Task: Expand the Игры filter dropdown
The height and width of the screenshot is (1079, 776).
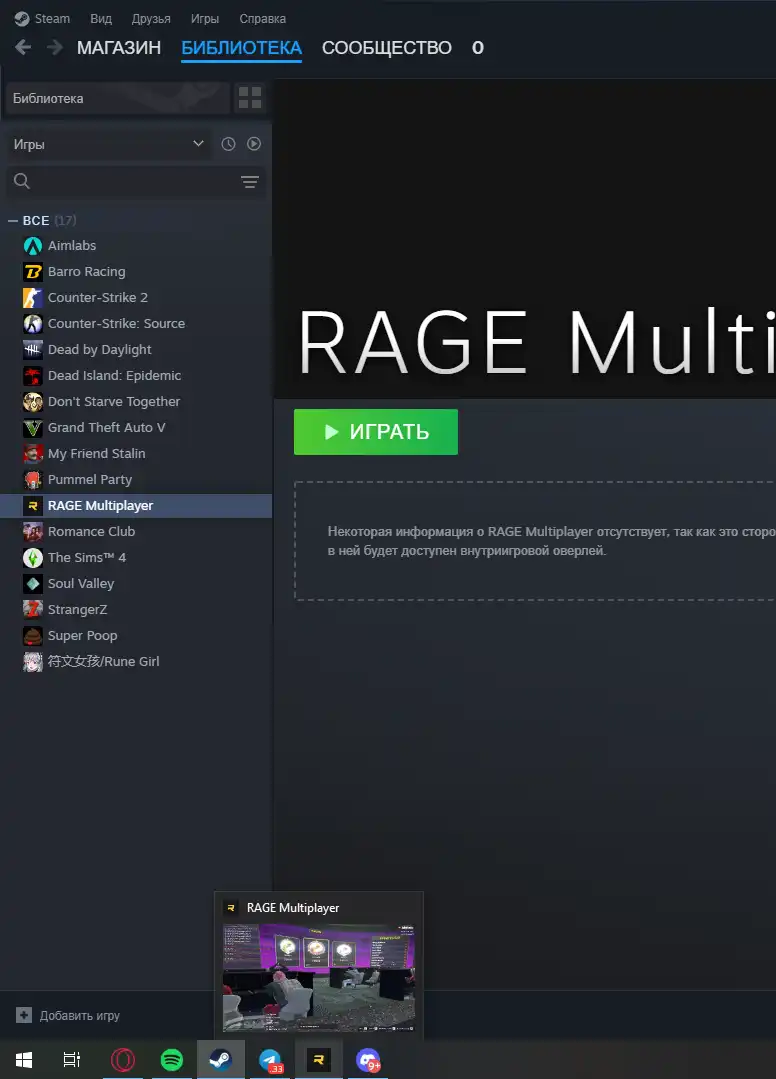Action: pyautogui.click(x=109, y=144)
